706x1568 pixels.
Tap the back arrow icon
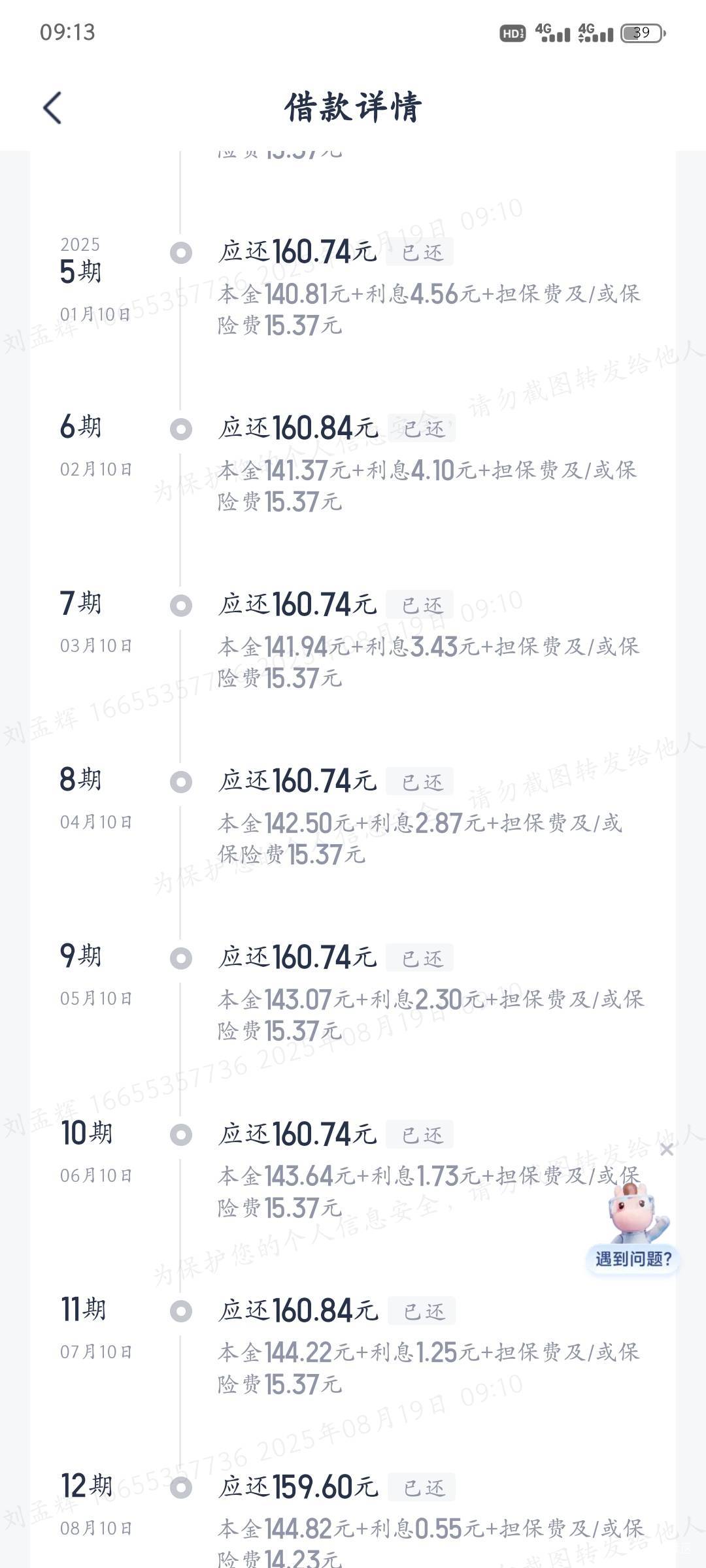pyautogui.click(x=52, y=108)
